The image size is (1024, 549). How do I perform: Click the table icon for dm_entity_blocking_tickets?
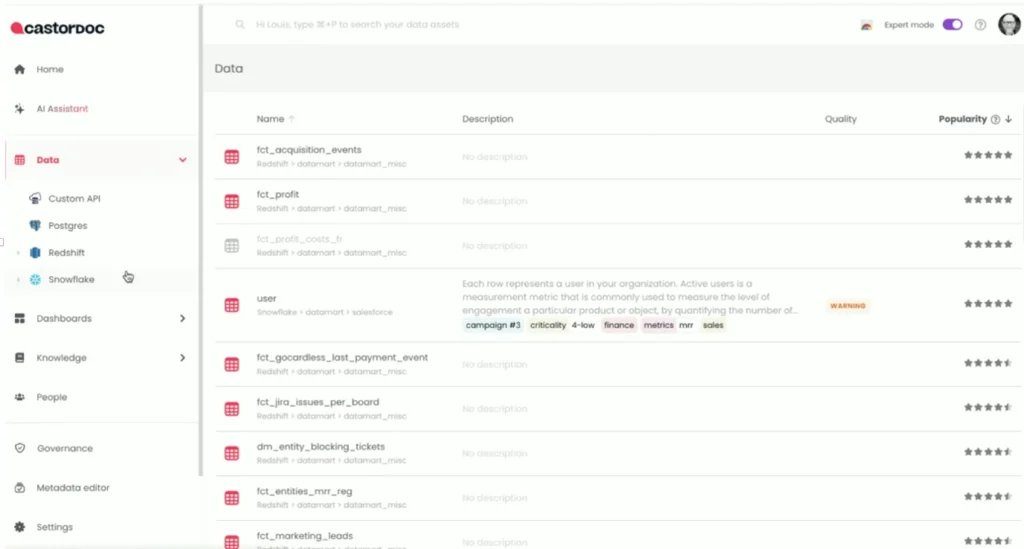pos(232,453)
